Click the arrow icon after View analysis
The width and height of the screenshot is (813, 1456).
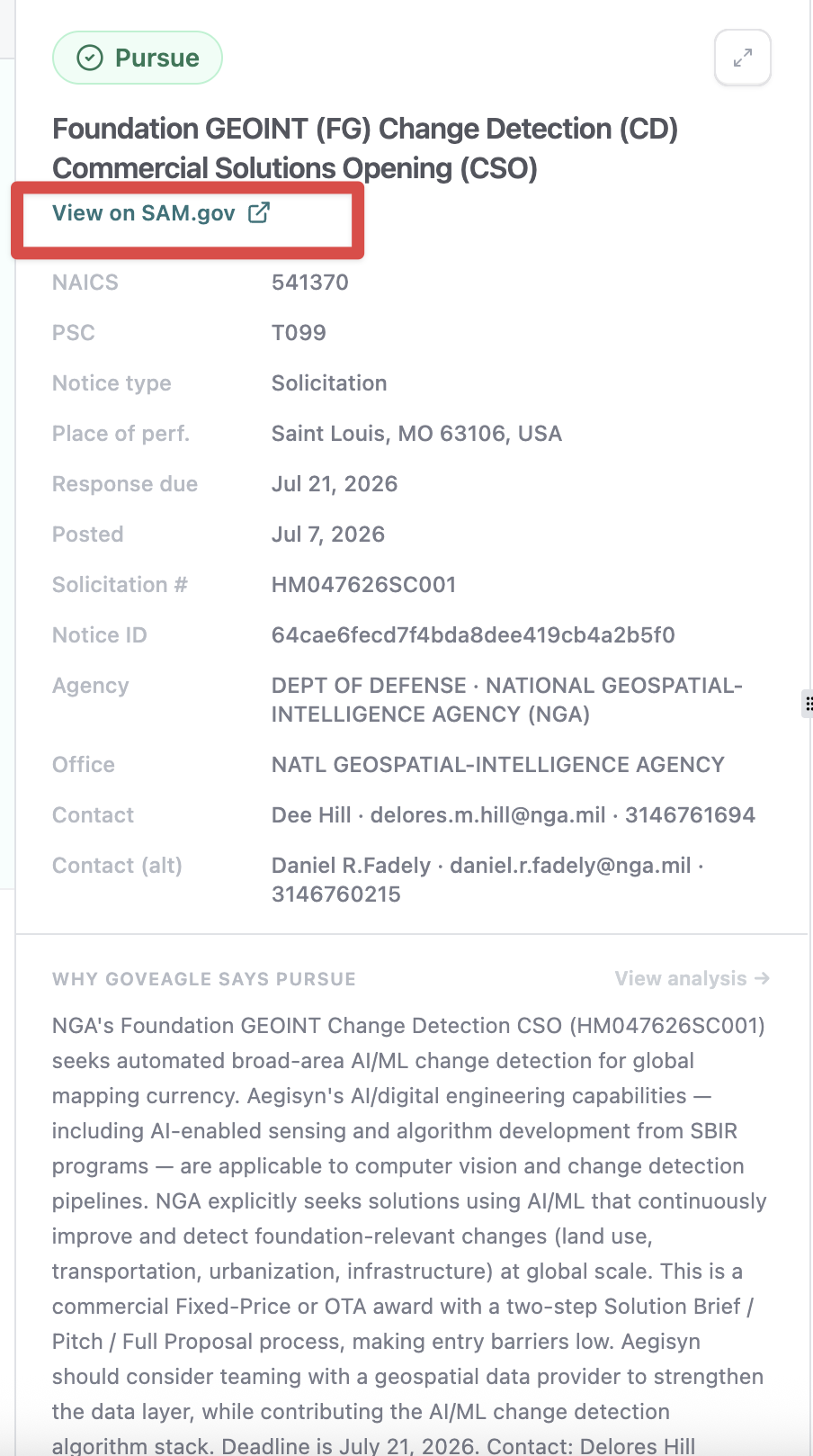762,978
